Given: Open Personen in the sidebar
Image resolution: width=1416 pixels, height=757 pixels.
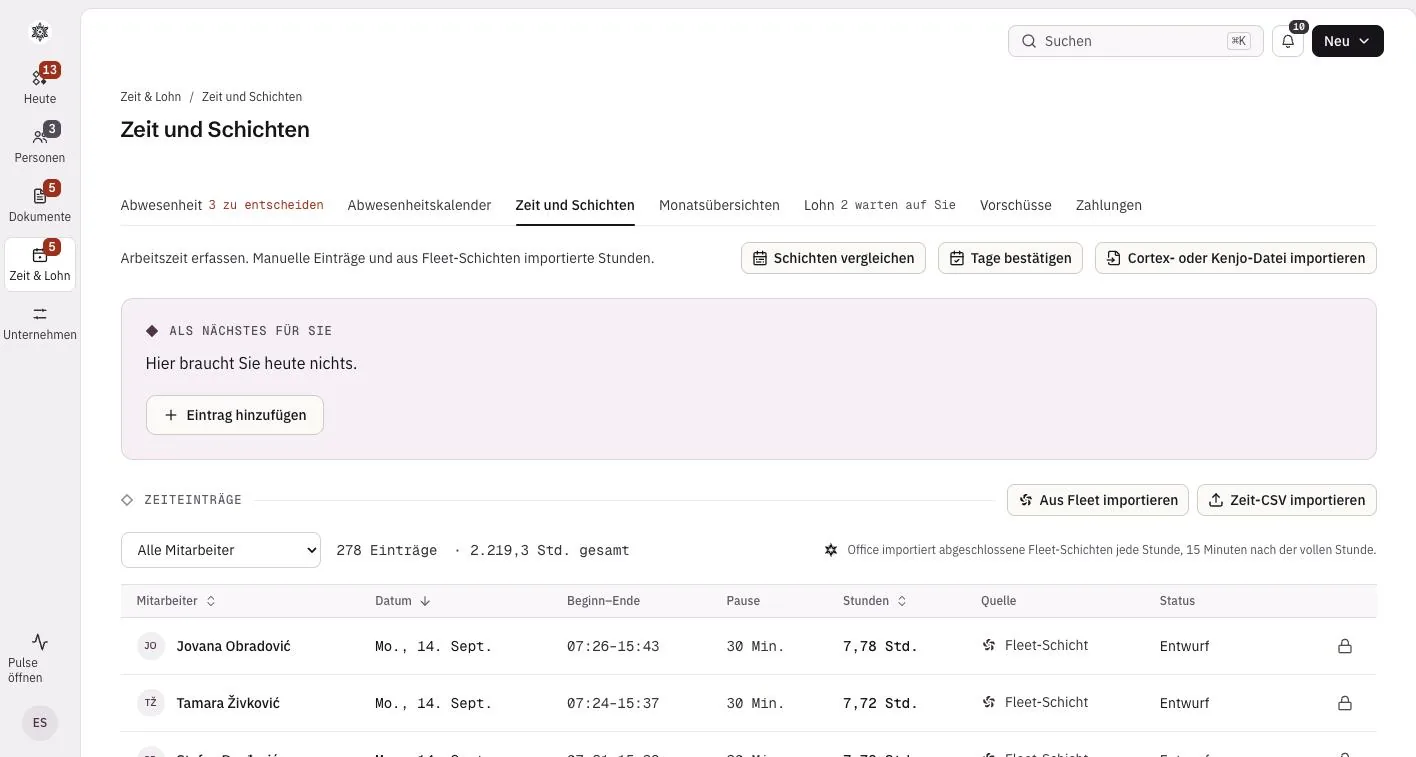Looking at the screenshot, I should (x=40, y=143).
